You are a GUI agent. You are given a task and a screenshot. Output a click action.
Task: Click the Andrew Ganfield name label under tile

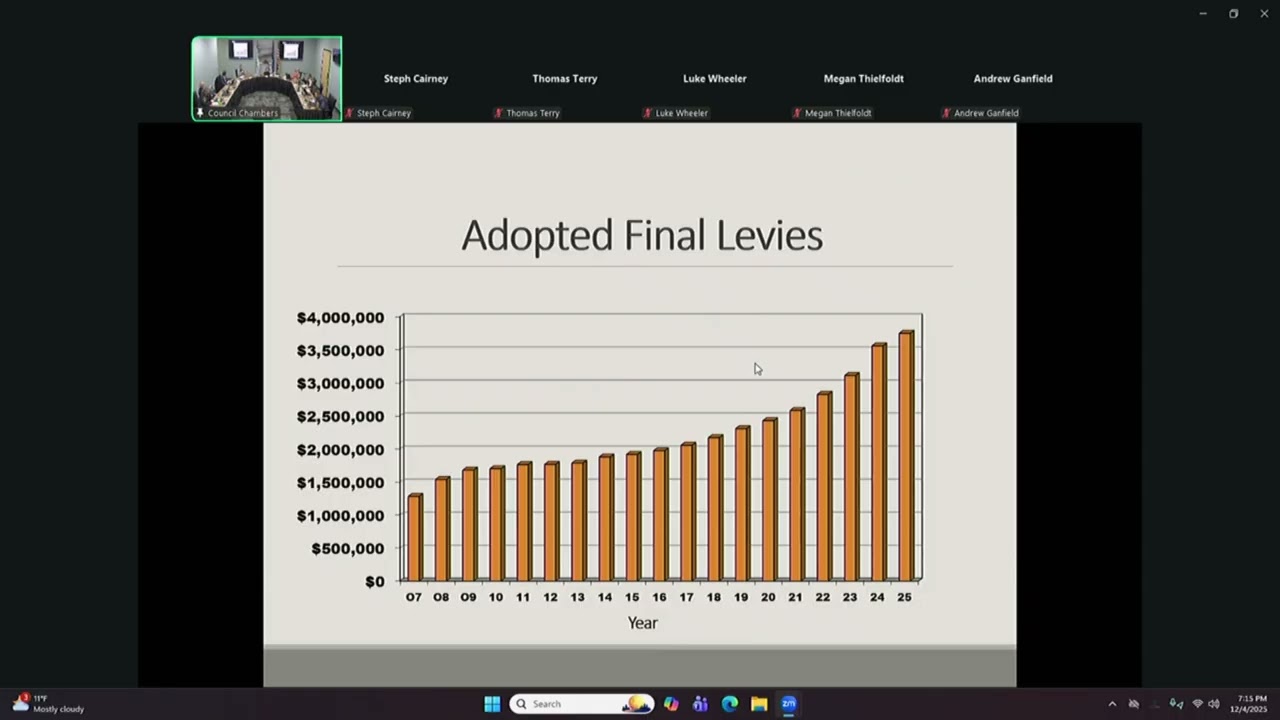coord(986,113)
